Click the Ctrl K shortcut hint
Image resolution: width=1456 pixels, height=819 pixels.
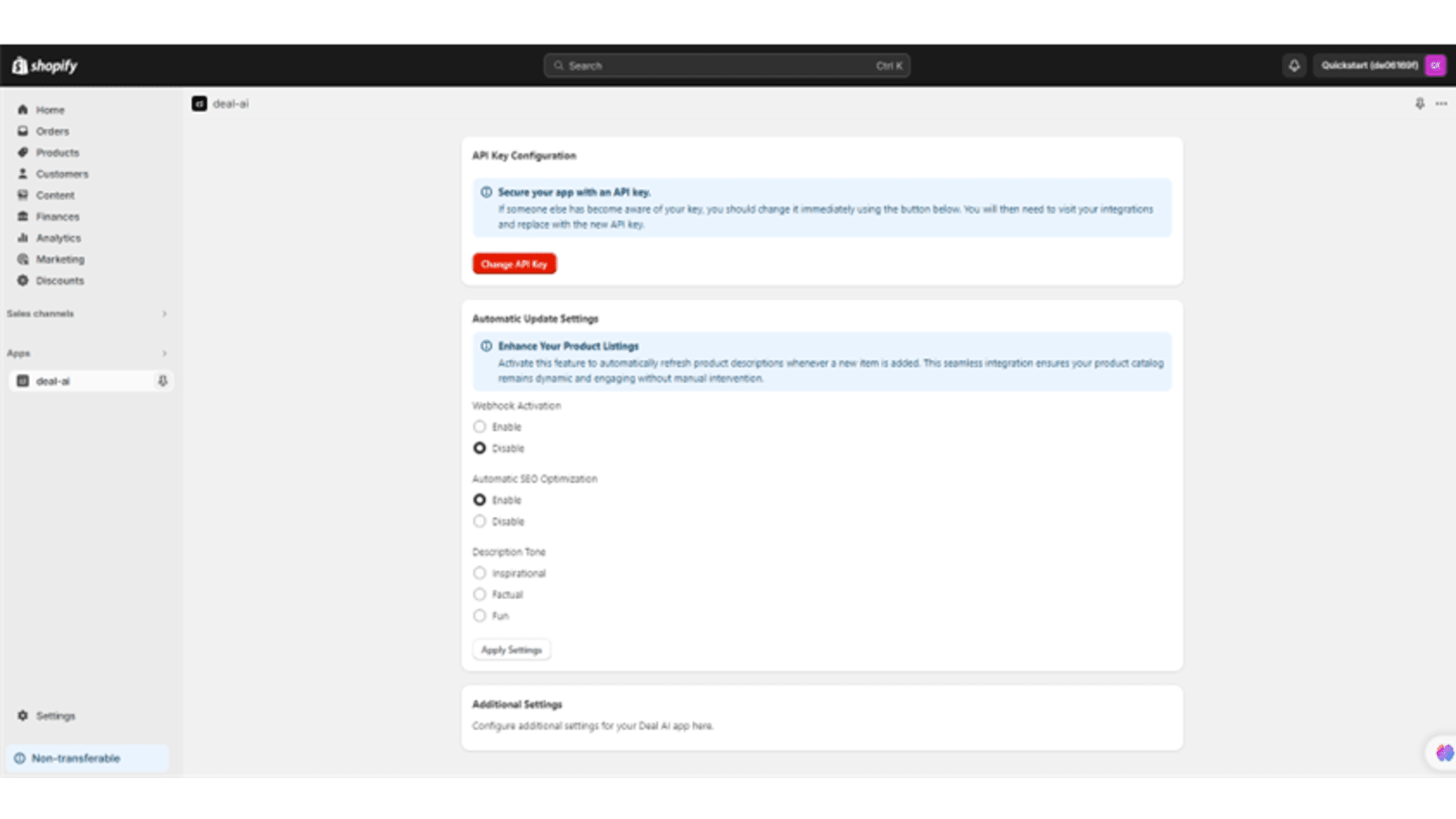pos(889,66)
